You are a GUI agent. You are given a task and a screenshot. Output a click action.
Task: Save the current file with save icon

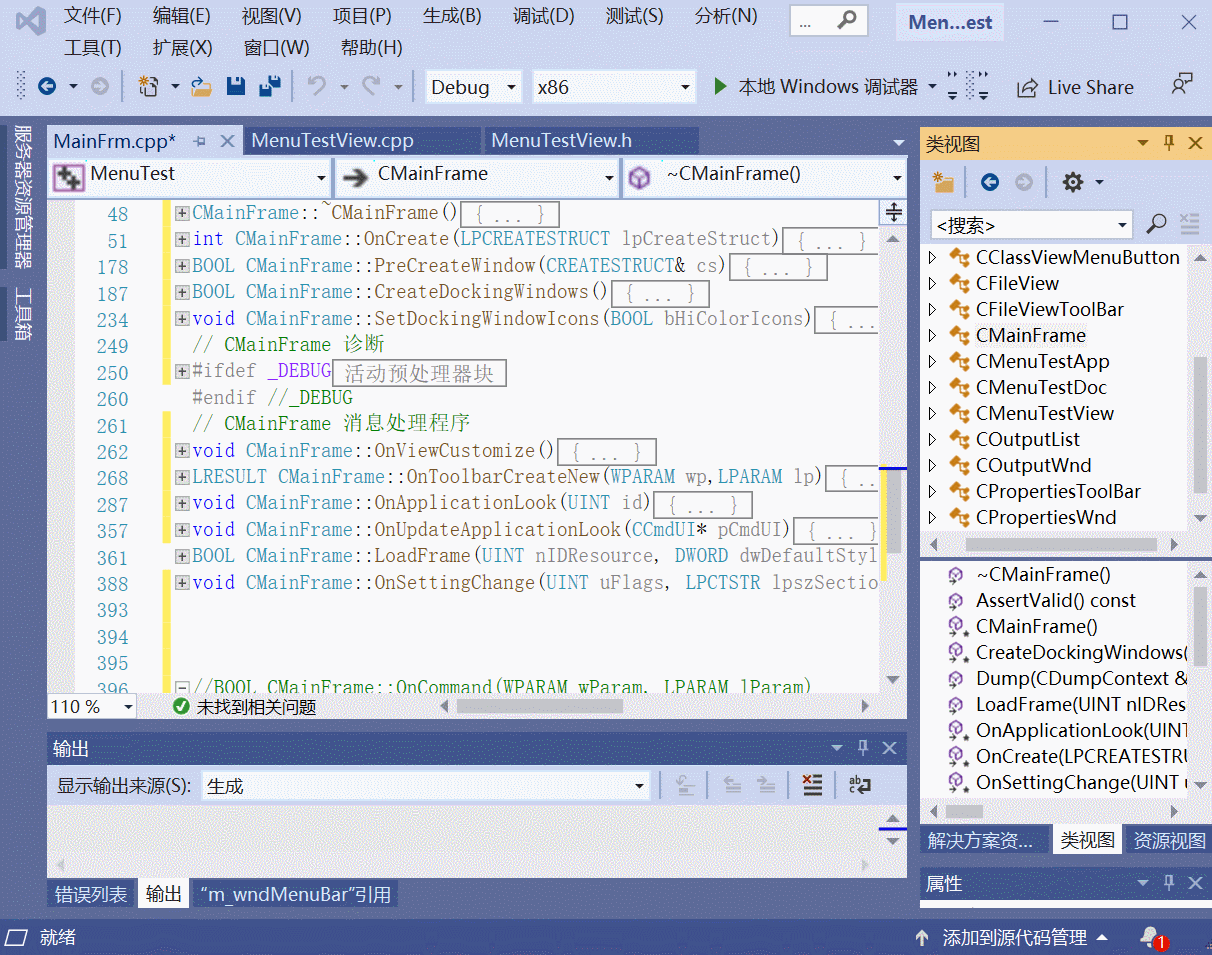point(236,87)
